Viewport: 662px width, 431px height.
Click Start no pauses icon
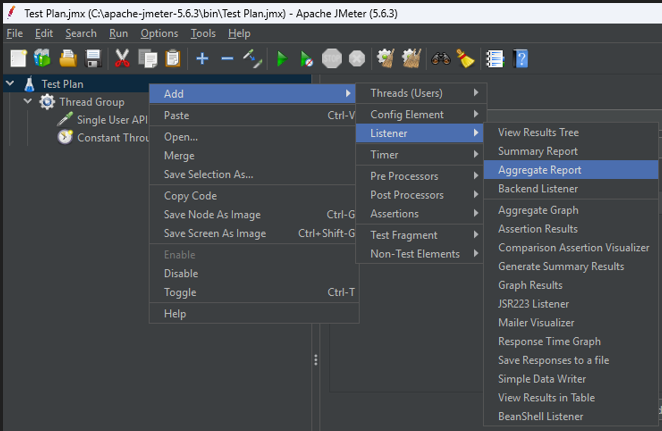click(x=307, y=58)
